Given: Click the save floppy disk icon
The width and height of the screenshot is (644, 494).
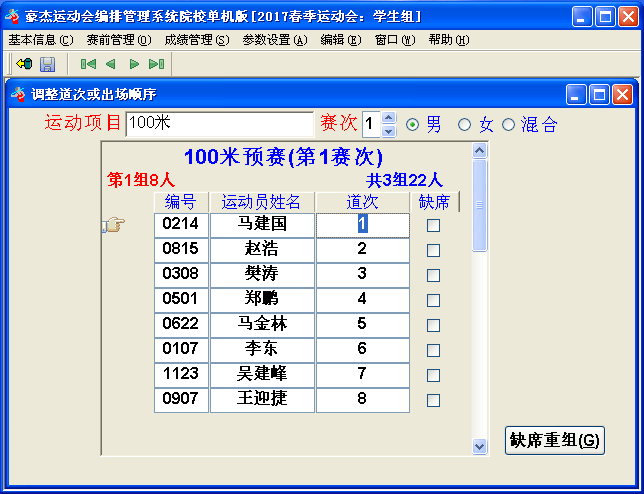Looking at the screenshot, I should coord(47,64).
